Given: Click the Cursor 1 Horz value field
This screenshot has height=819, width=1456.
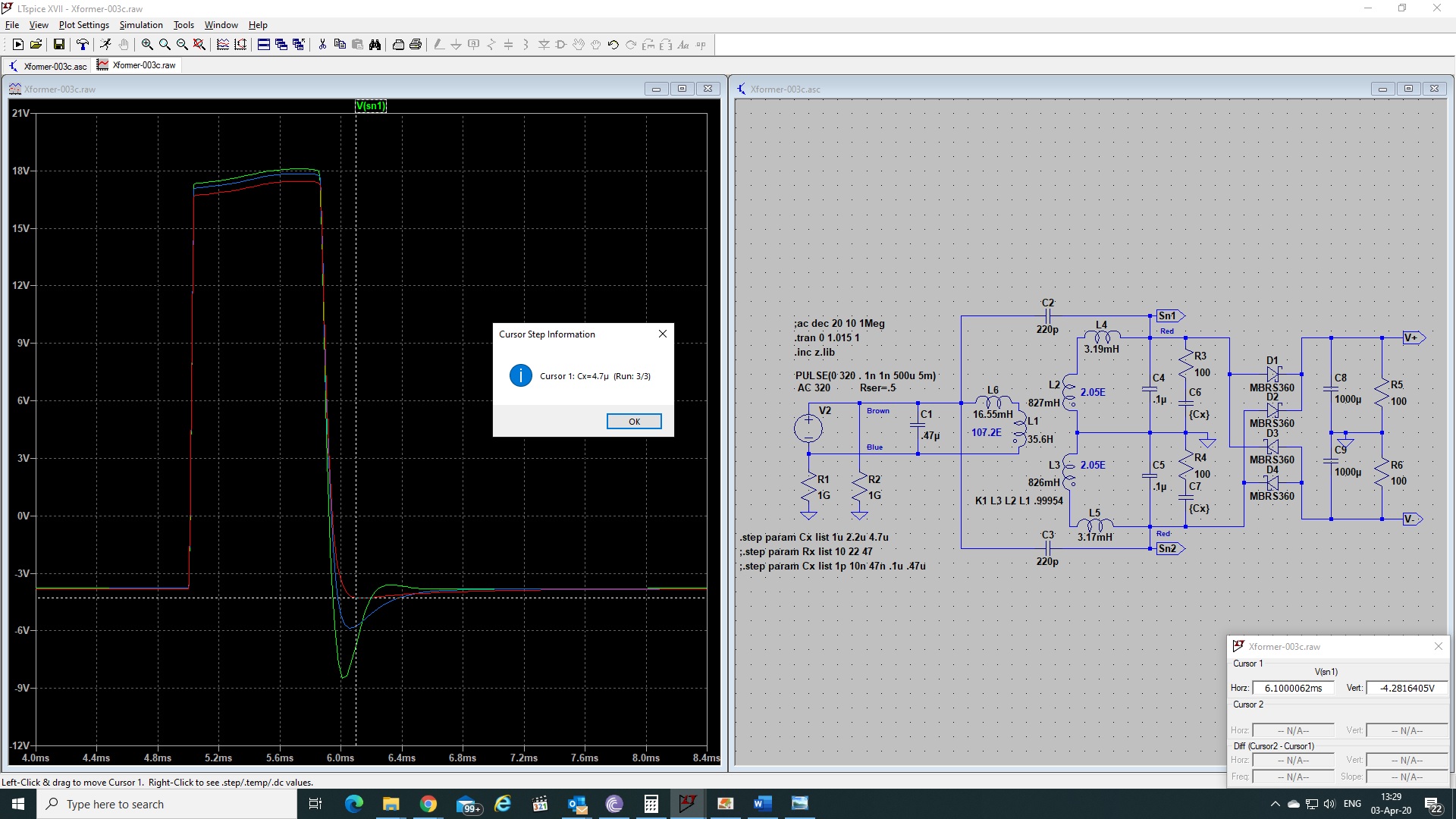Looking at the screenshot, I should pos(1293,688).
